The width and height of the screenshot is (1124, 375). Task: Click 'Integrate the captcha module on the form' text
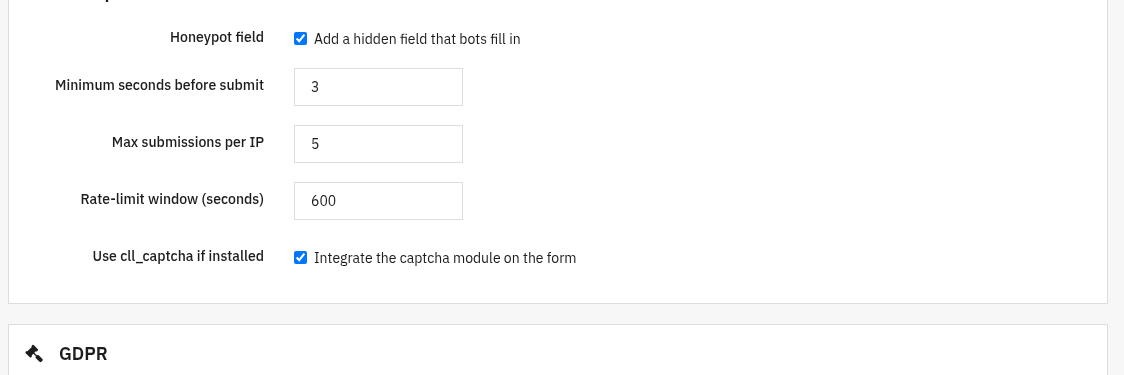[x=445, y=258]
